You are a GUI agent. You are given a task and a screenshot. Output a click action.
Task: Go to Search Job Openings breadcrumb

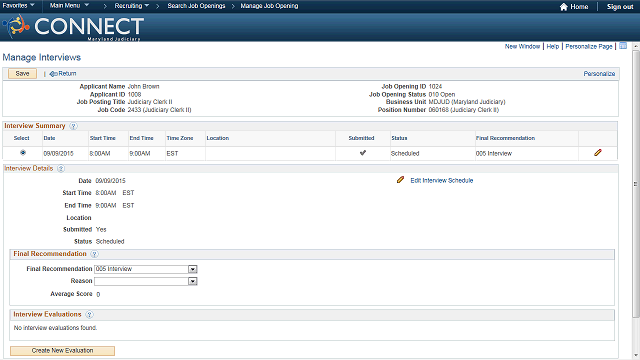[196, 6]
